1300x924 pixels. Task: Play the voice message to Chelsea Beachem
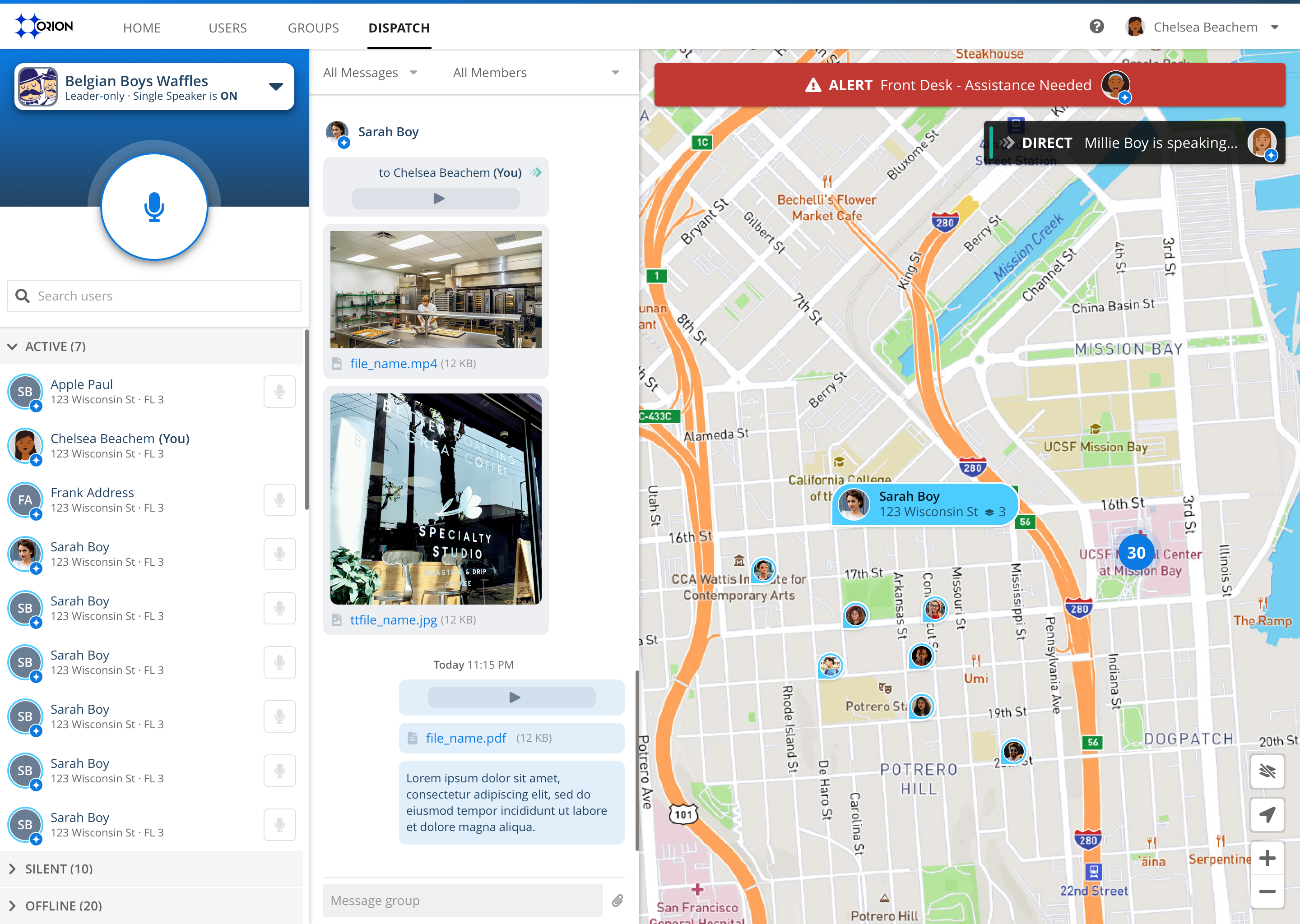click(x=436, y=199)
